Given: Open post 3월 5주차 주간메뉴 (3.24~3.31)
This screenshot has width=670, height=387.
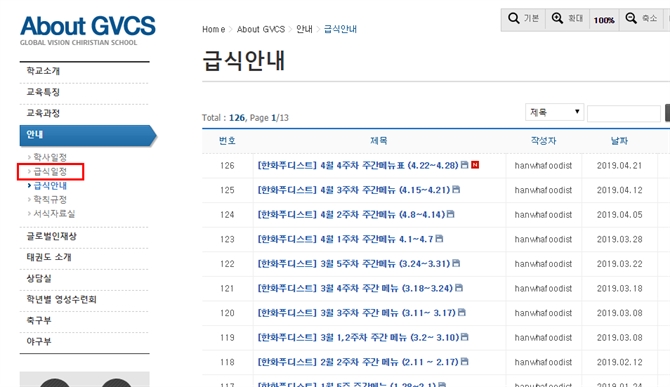Looking at the screenshot, I should coord(354,264).
